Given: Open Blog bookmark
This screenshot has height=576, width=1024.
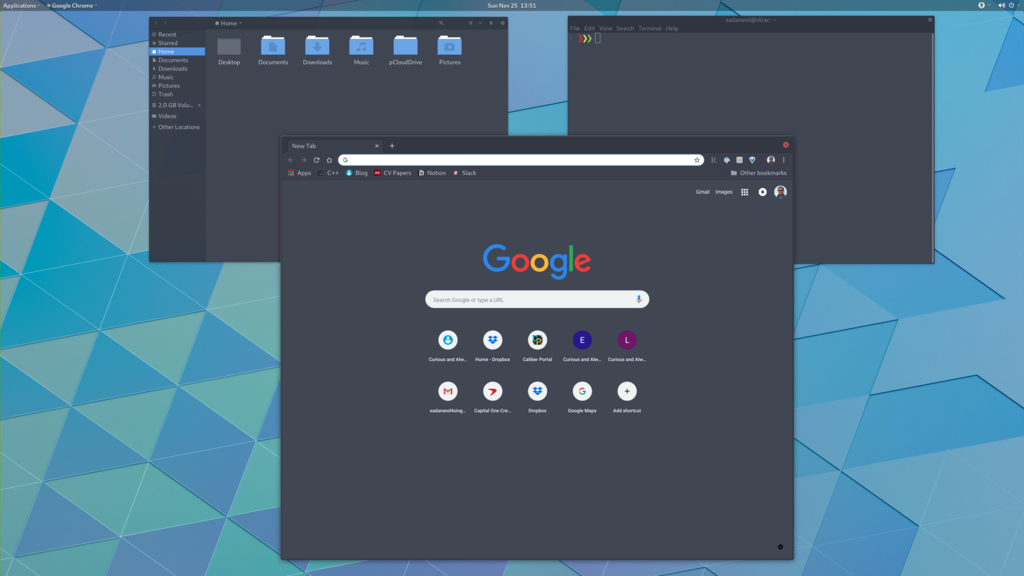Looking at the screenshot, I should [357, 173].
